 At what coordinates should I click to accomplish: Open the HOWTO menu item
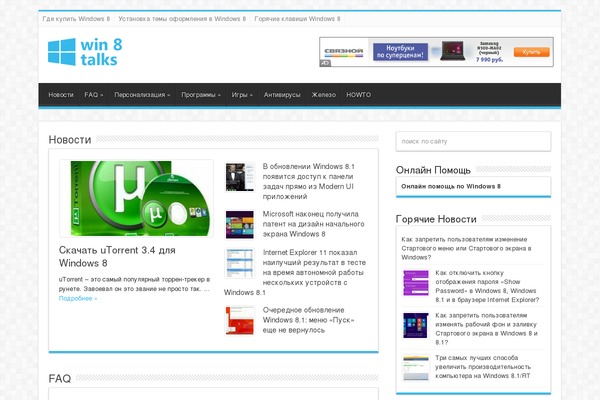click(x=359, y=95)
